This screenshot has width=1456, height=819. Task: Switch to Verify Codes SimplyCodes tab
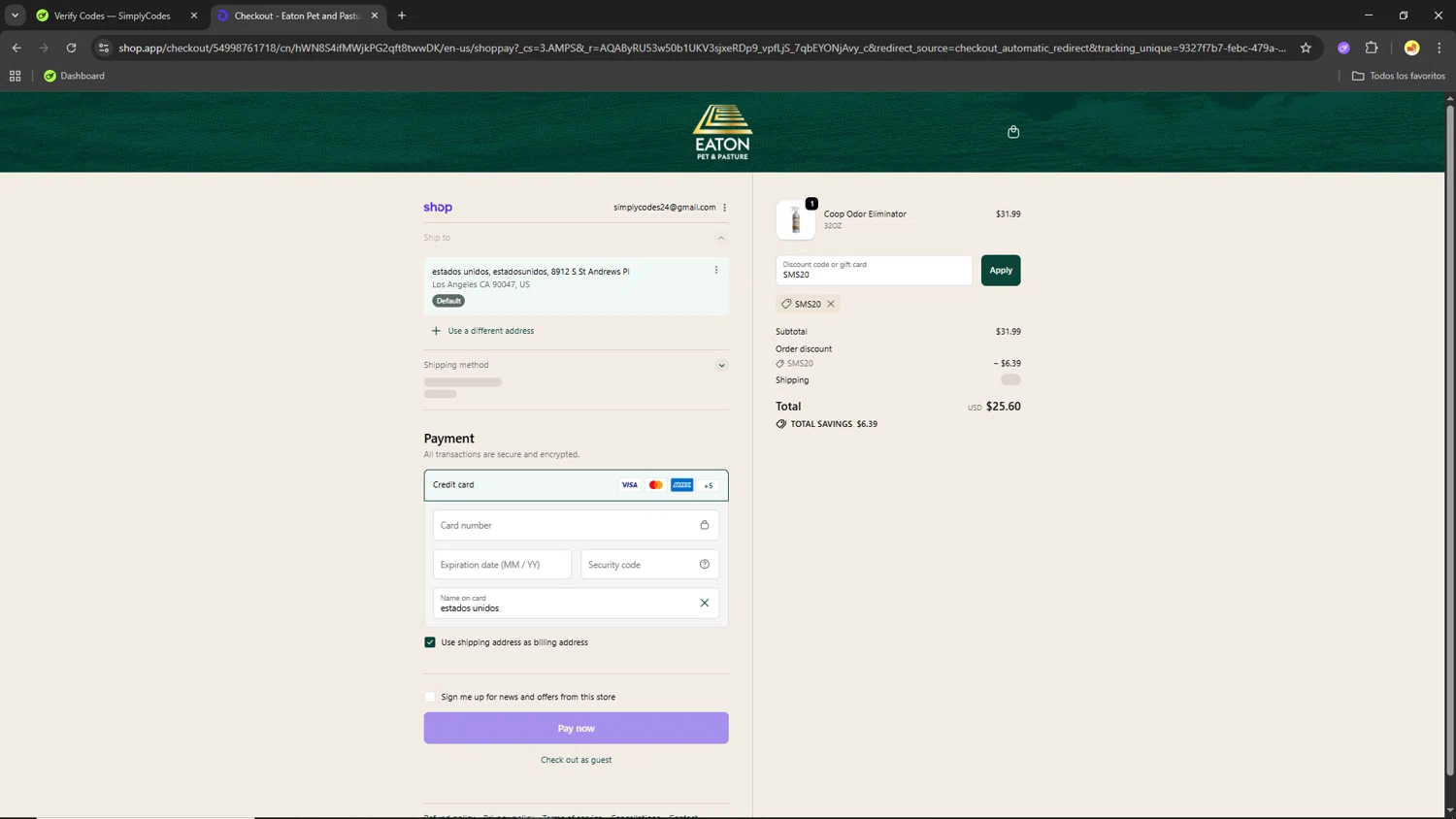click(113, 16)
